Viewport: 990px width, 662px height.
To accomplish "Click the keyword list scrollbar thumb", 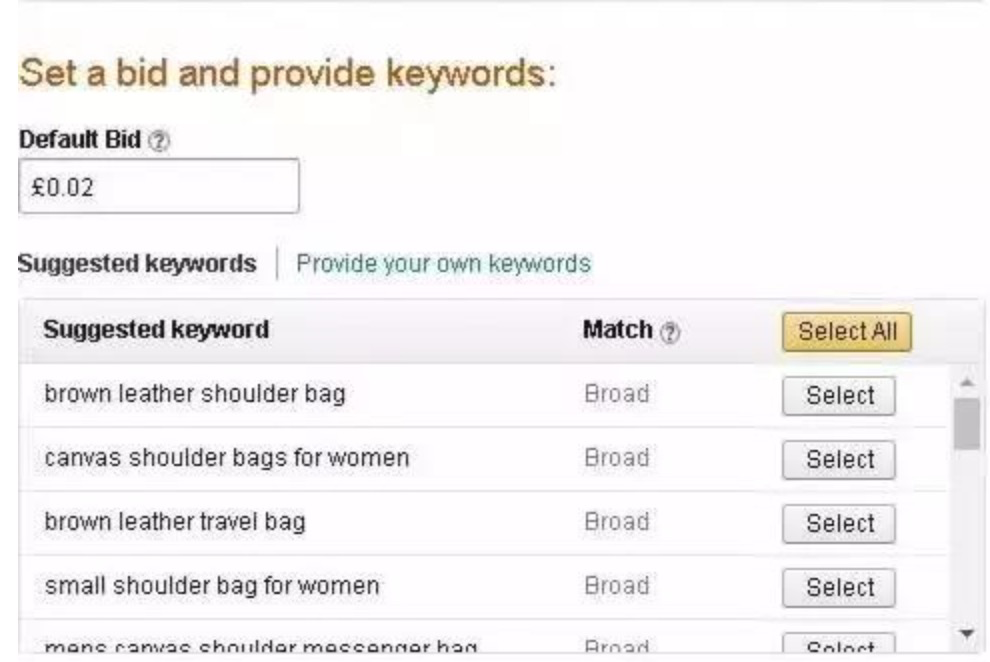I will coord(966,424).
